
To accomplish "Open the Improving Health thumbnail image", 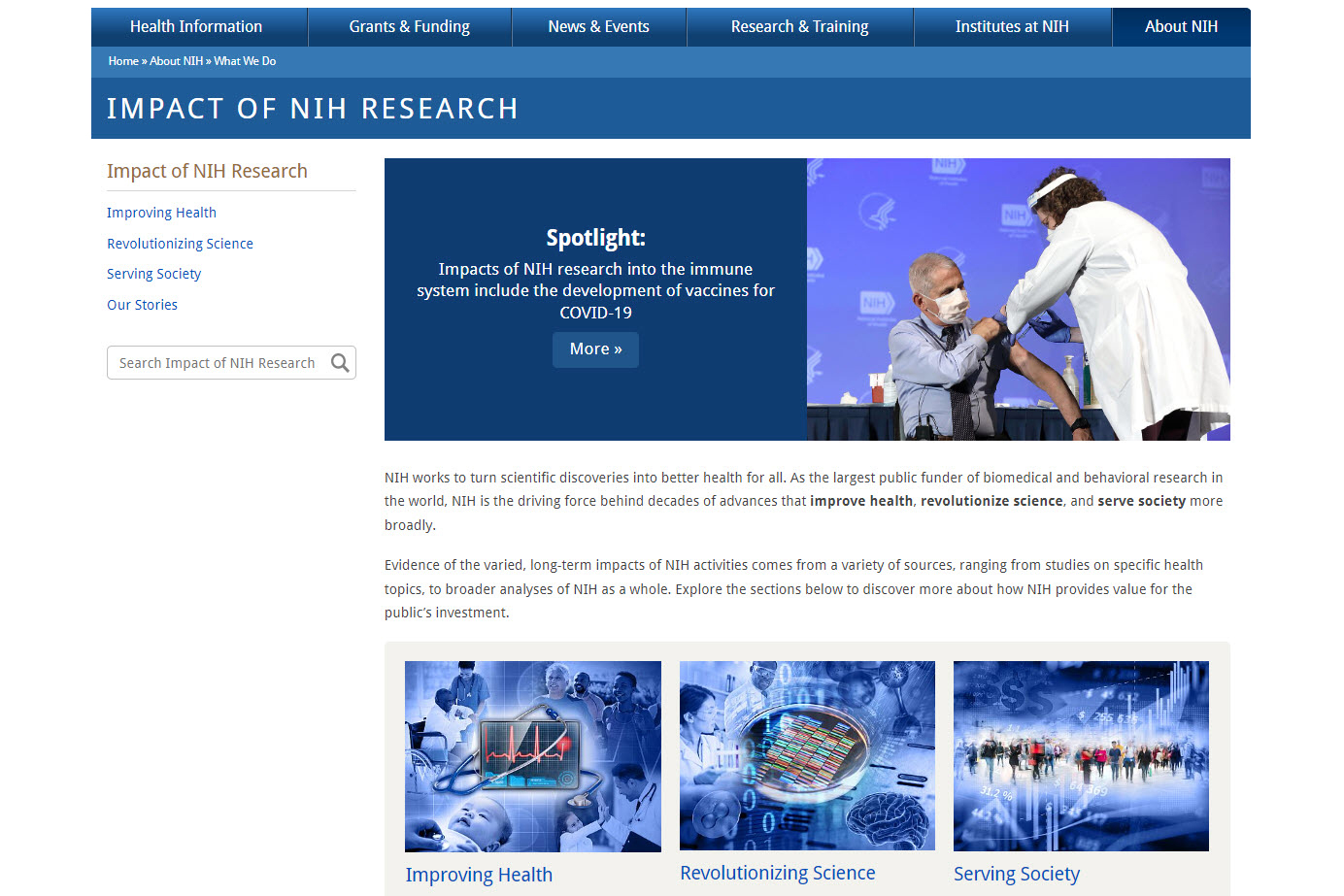I will tap(532, 755).
